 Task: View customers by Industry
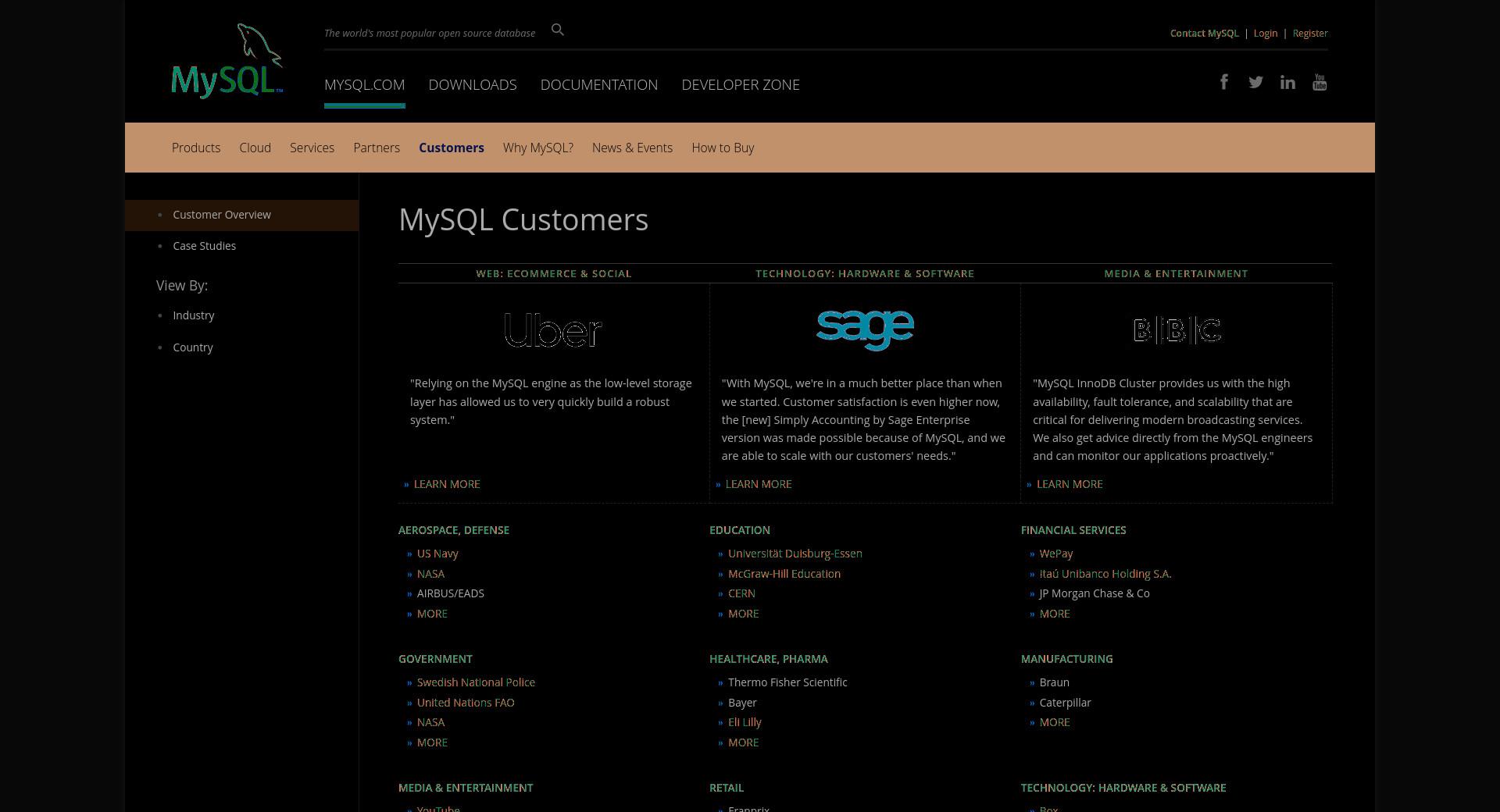point(193,315)
